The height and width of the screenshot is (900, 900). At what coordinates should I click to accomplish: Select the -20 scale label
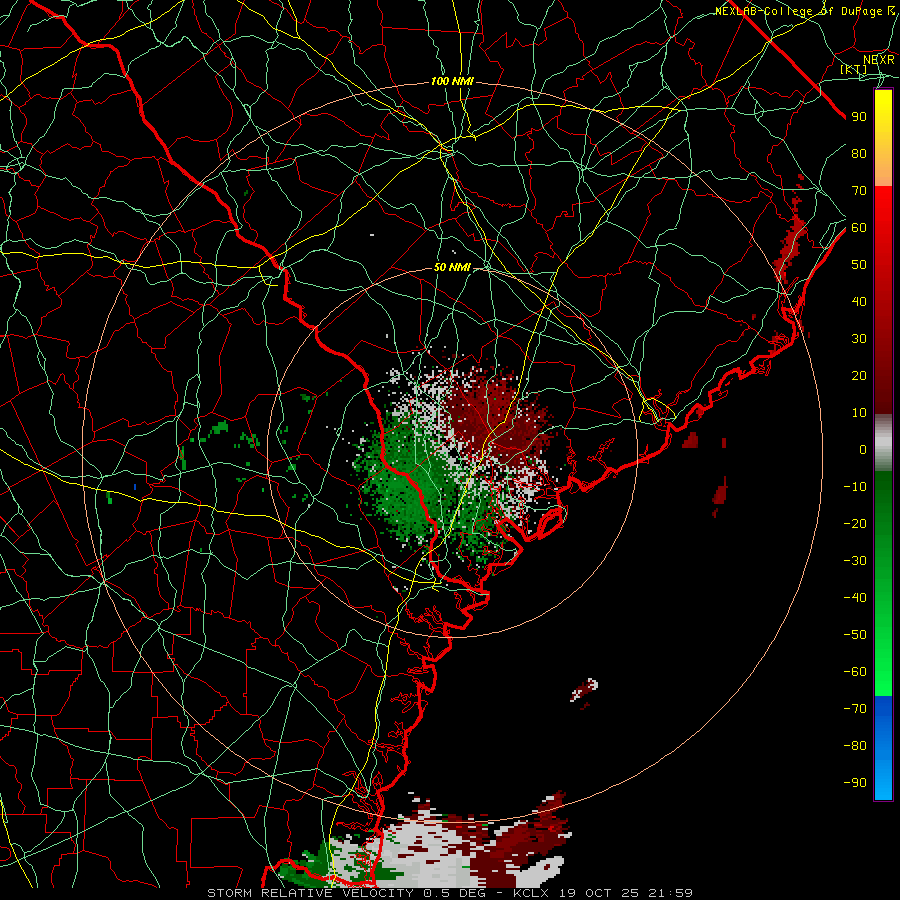[x=855, y=523]
